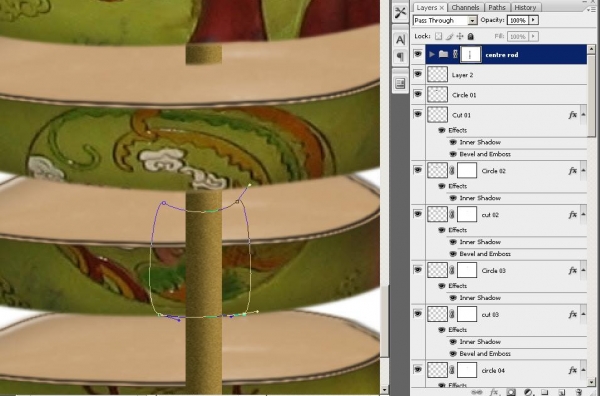Click the Opacity value field
This screenshot has height=396, width=600.
click(518, 20)
